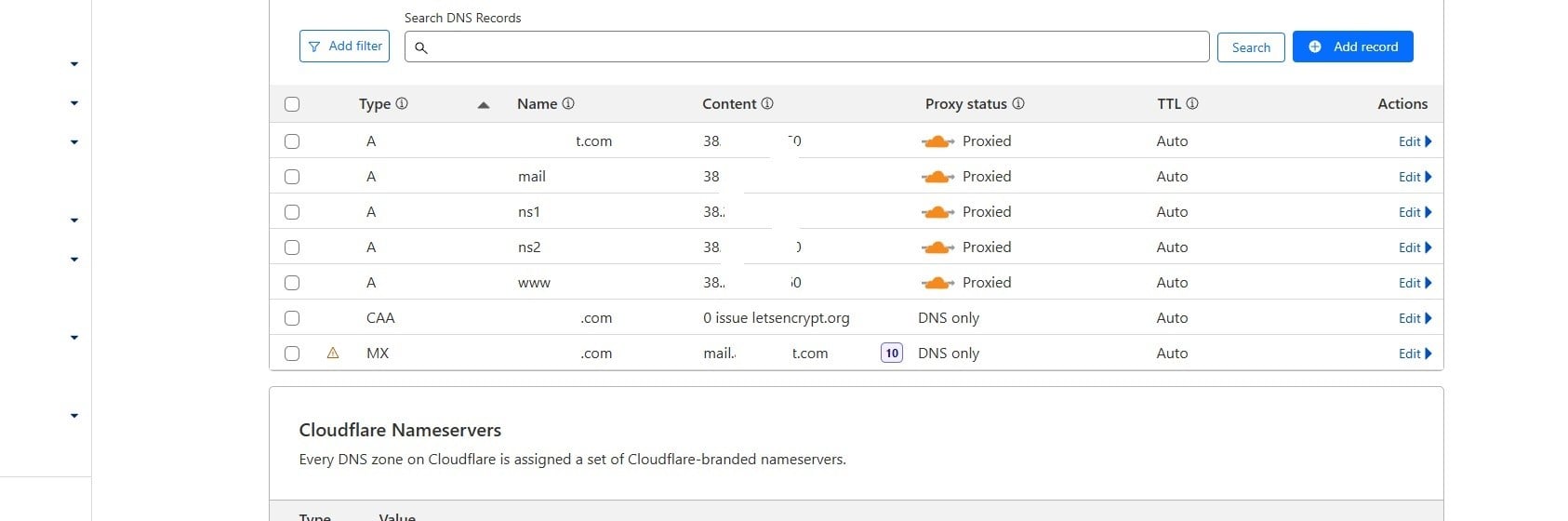Click info icon beside Content header
The image size is (1568, 521).
pos(767,104)
